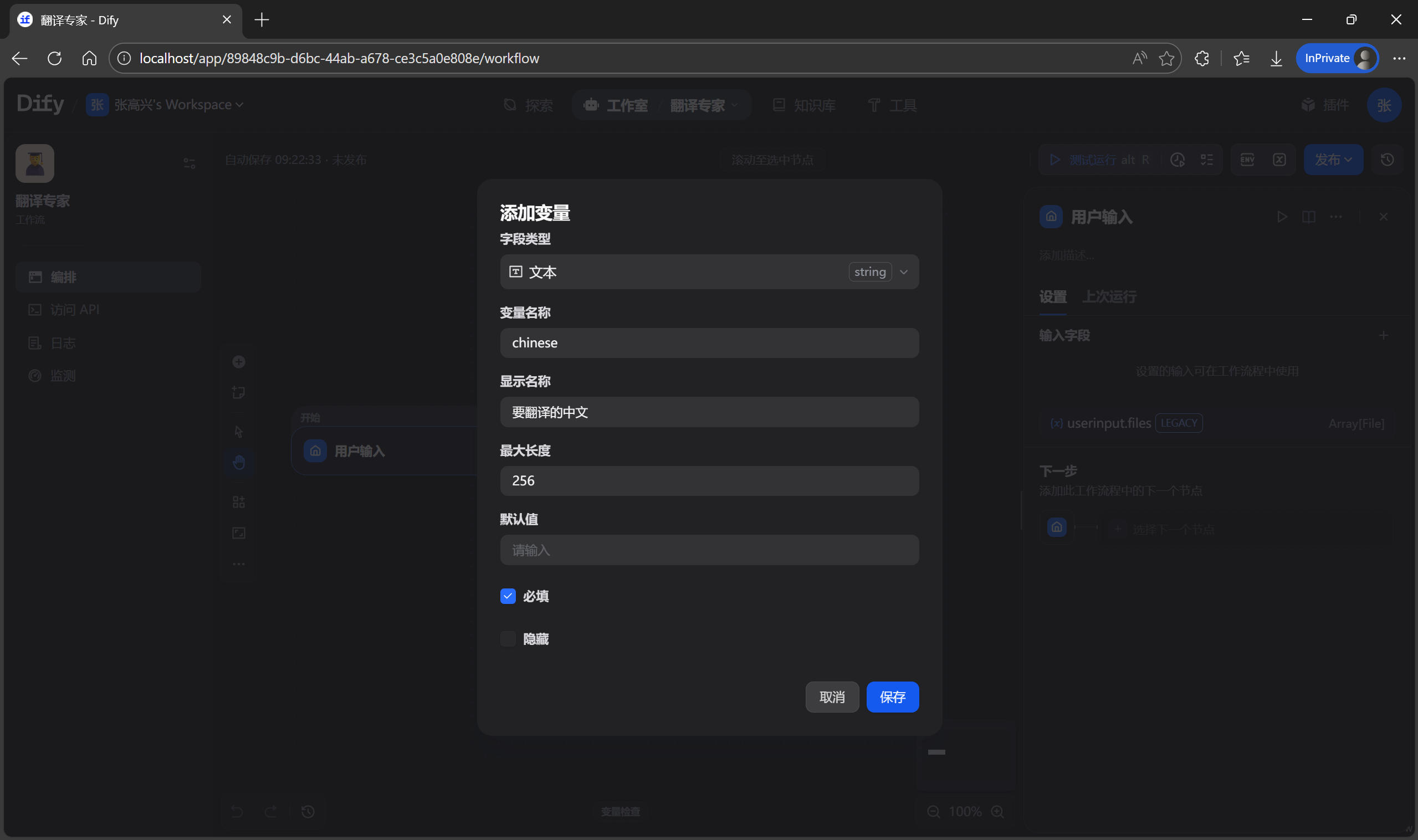This screenshot has height=840, width=1418.
Task: Click the read aloud icon
Action: [1139, 58]
